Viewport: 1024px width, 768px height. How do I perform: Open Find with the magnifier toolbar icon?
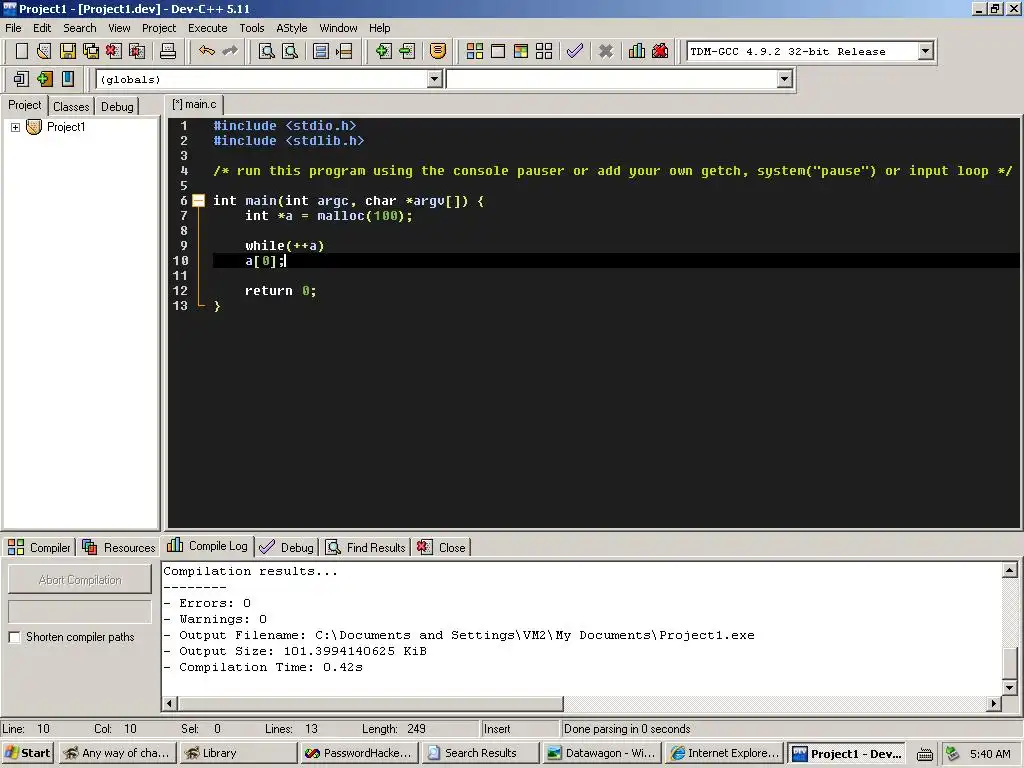coord(266,51)
